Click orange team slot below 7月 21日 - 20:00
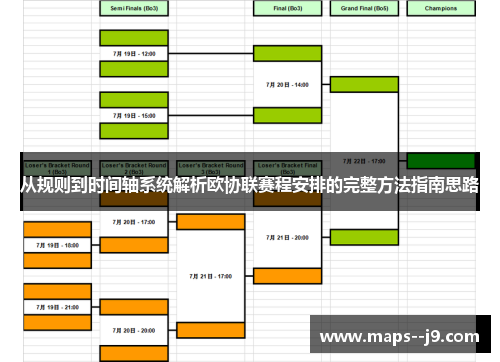 point(288,276)
